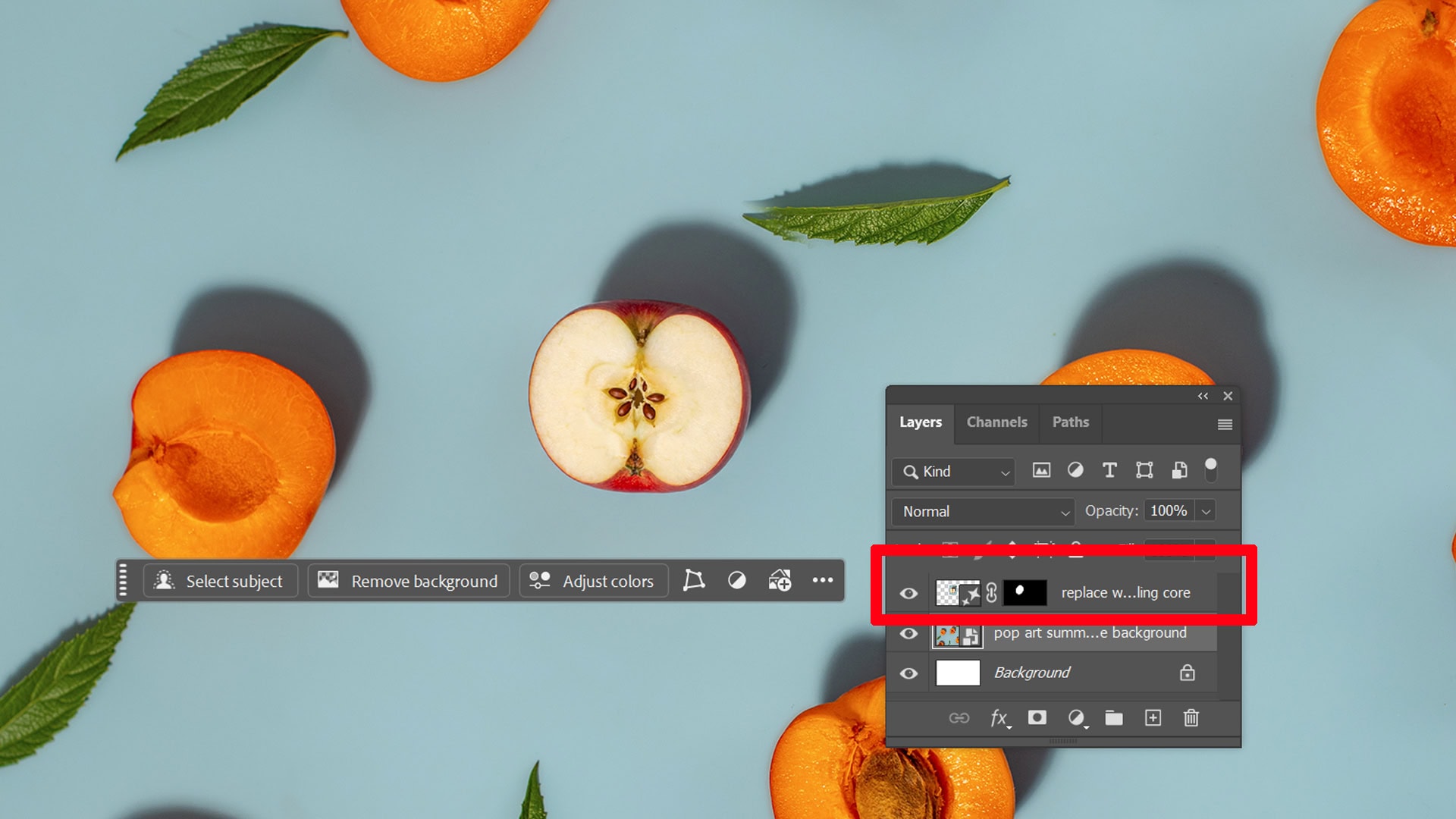Click the delete layer trash icon
Image resolution: width=1456 pixels, height=819 pixels.
click(x=1191, y=718)
